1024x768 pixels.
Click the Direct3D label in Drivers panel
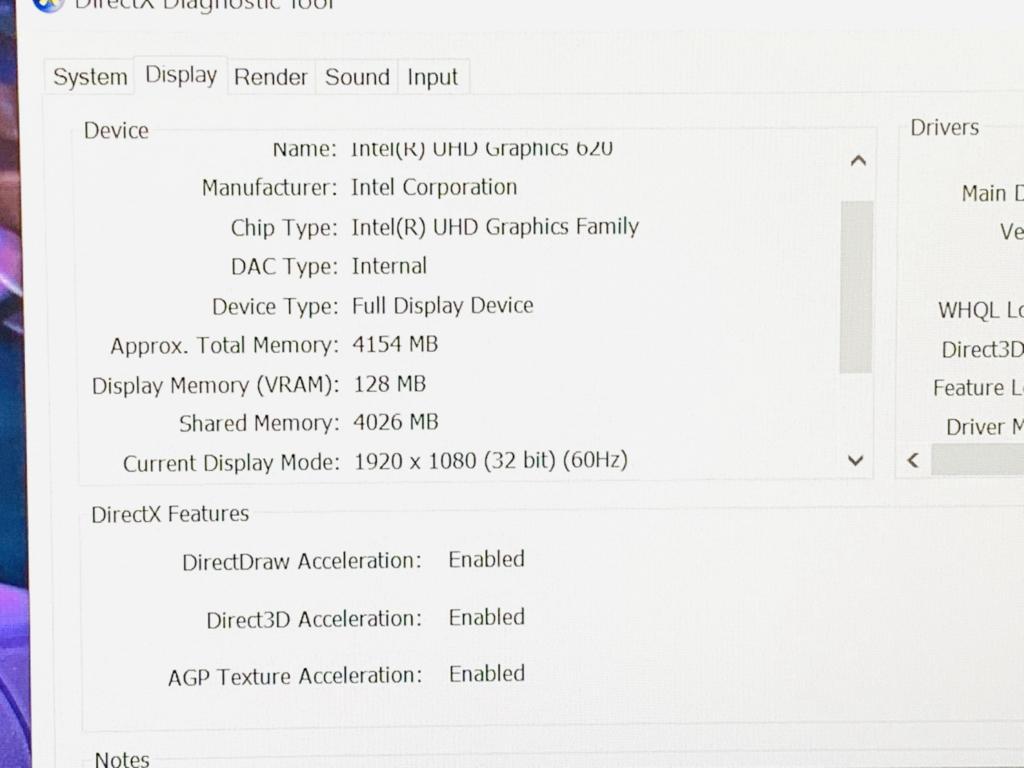[982, 350]
